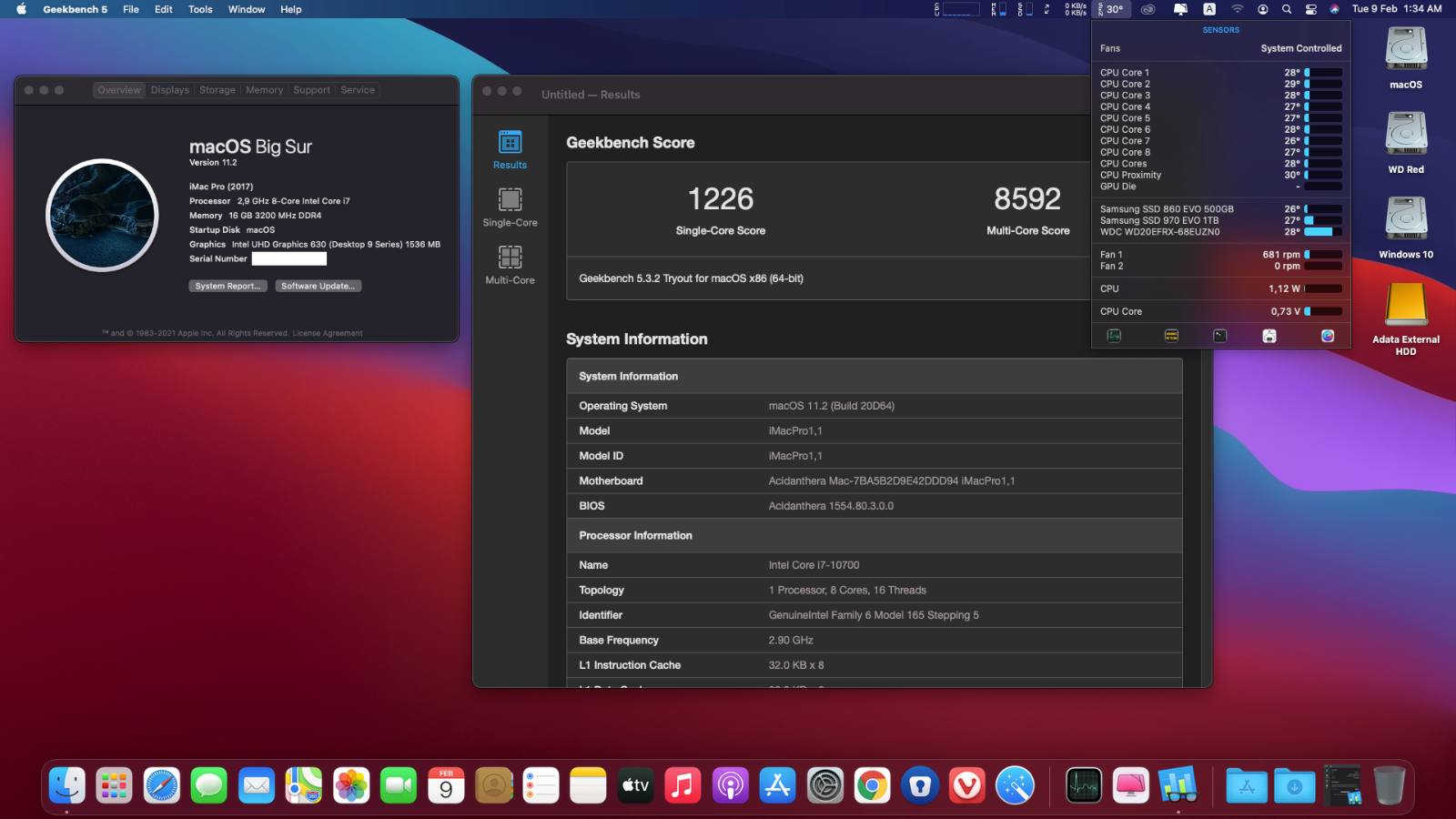The height and width of the screenshot is (819, 1456).
Task: Open the Edit menu
Action: pos(164,9)
